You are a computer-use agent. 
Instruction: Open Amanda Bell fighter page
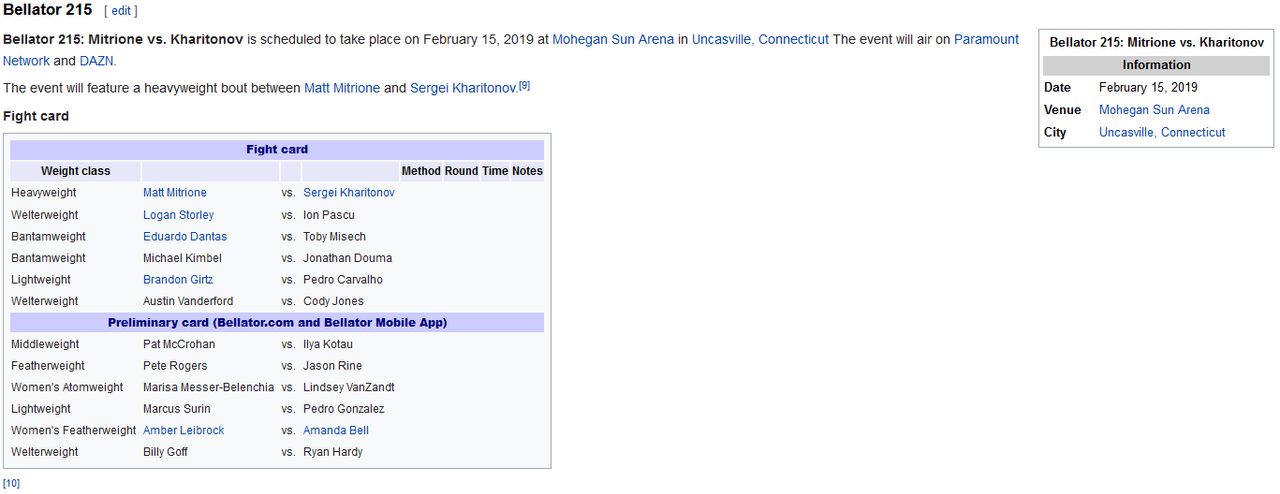(x=336, y=430)
